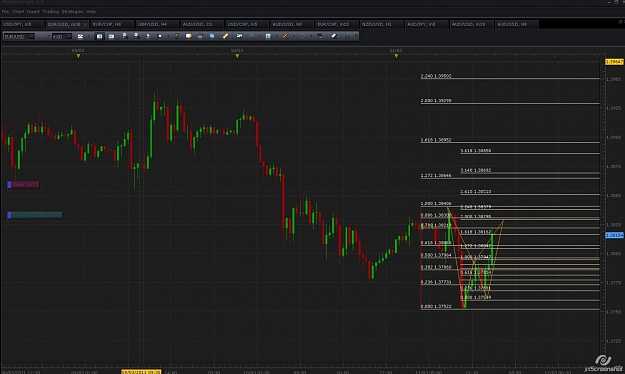Close the EUR/USD, m30 chart tab
625x374 pixels.
(85, 25)
